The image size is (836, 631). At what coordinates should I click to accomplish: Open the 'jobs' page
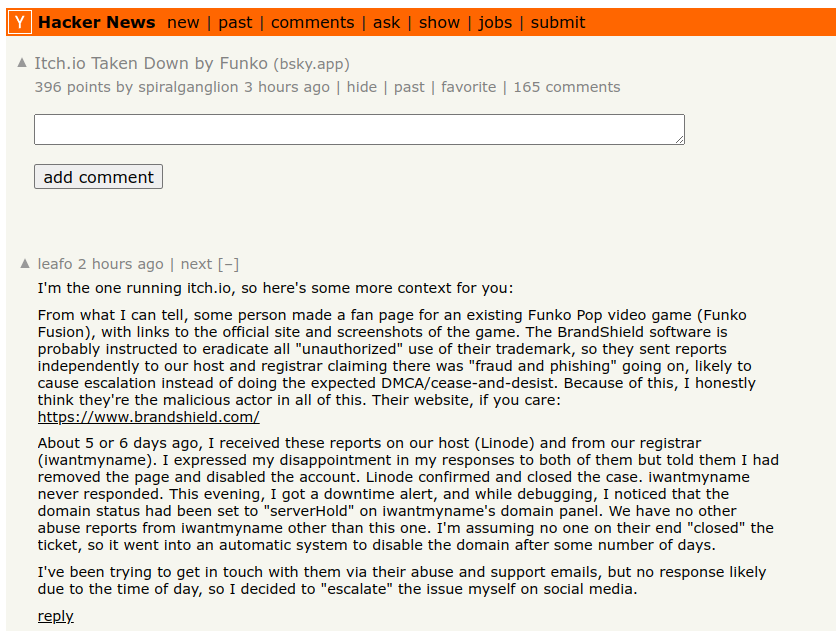(x=495, y=22)
